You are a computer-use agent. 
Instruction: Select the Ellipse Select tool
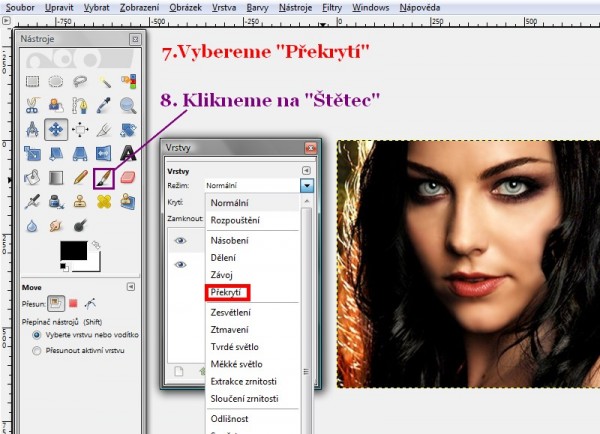point(56,82)
